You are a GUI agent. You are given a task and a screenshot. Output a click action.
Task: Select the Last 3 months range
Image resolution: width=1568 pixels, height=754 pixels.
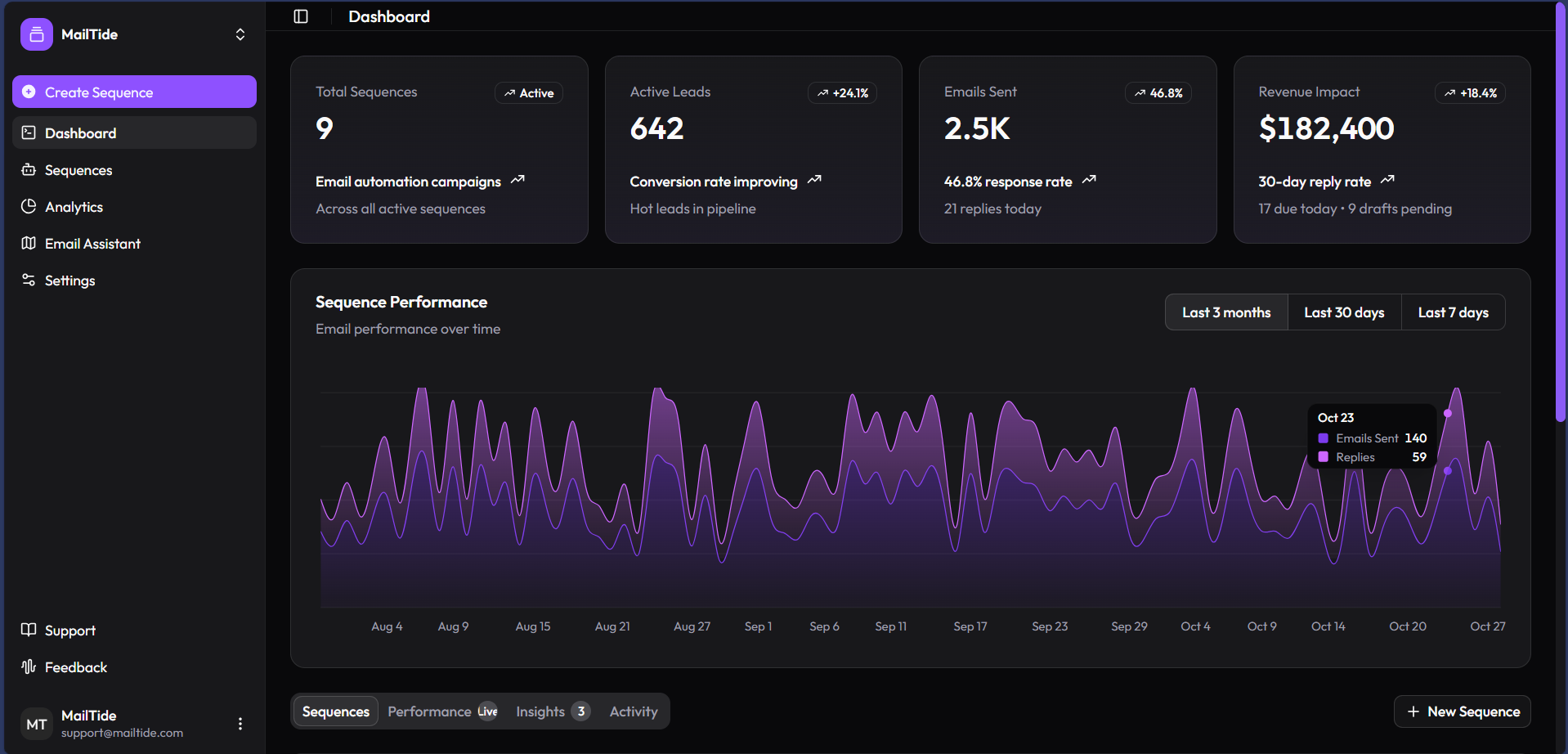pos(1225,312)
